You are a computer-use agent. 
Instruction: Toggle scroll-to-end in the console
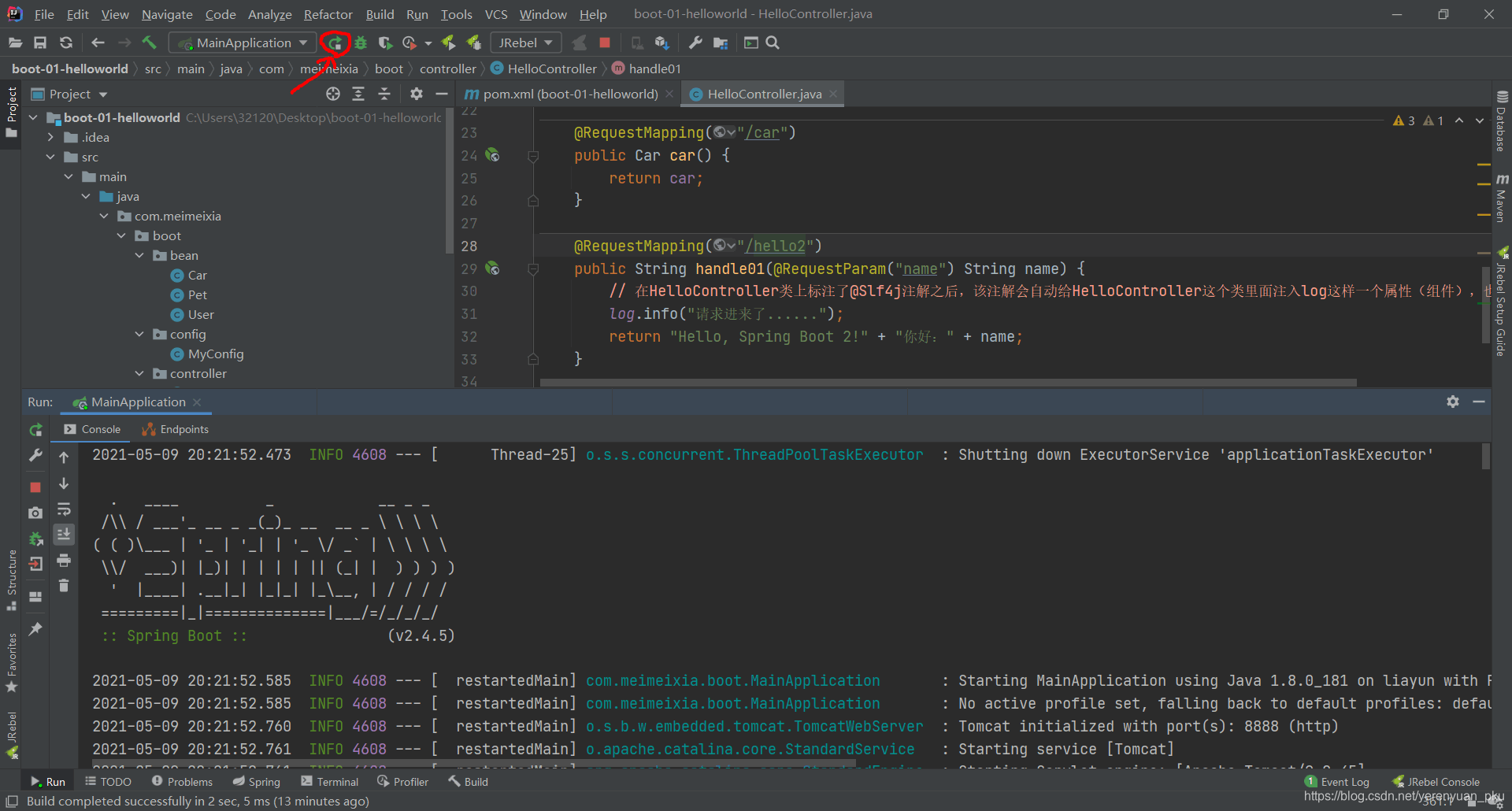click(64, 535)
